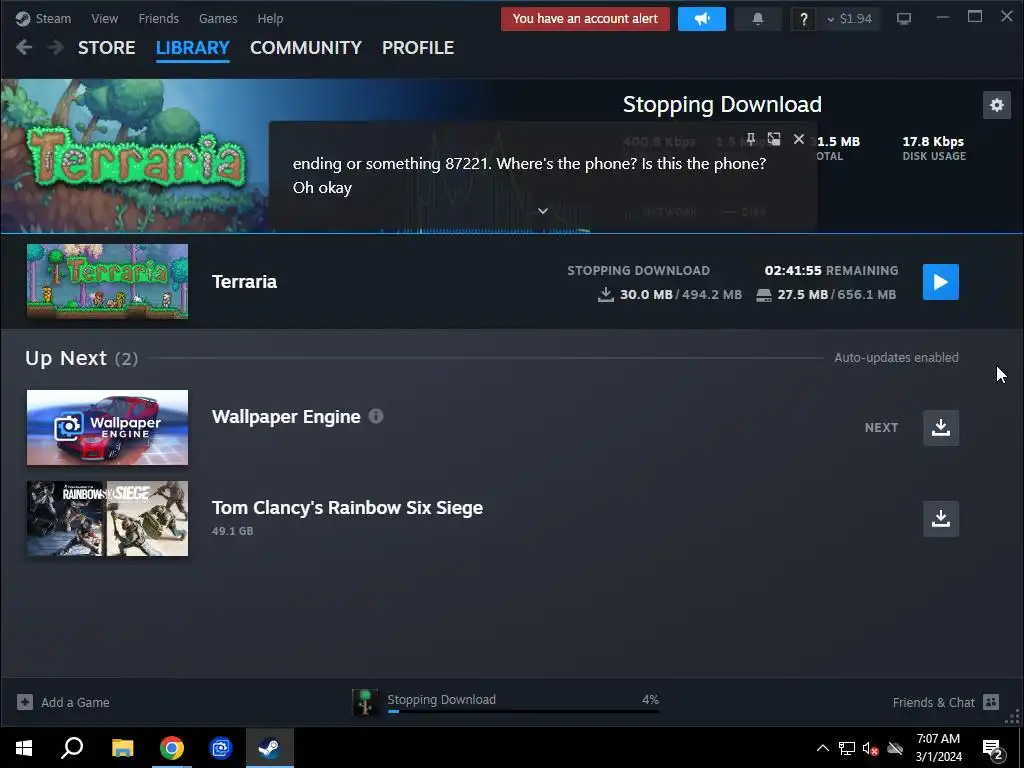Click the Stopping Download progress bar
Image resolution: width=1024 pixels, height=768 pixels.
point(523,711)
